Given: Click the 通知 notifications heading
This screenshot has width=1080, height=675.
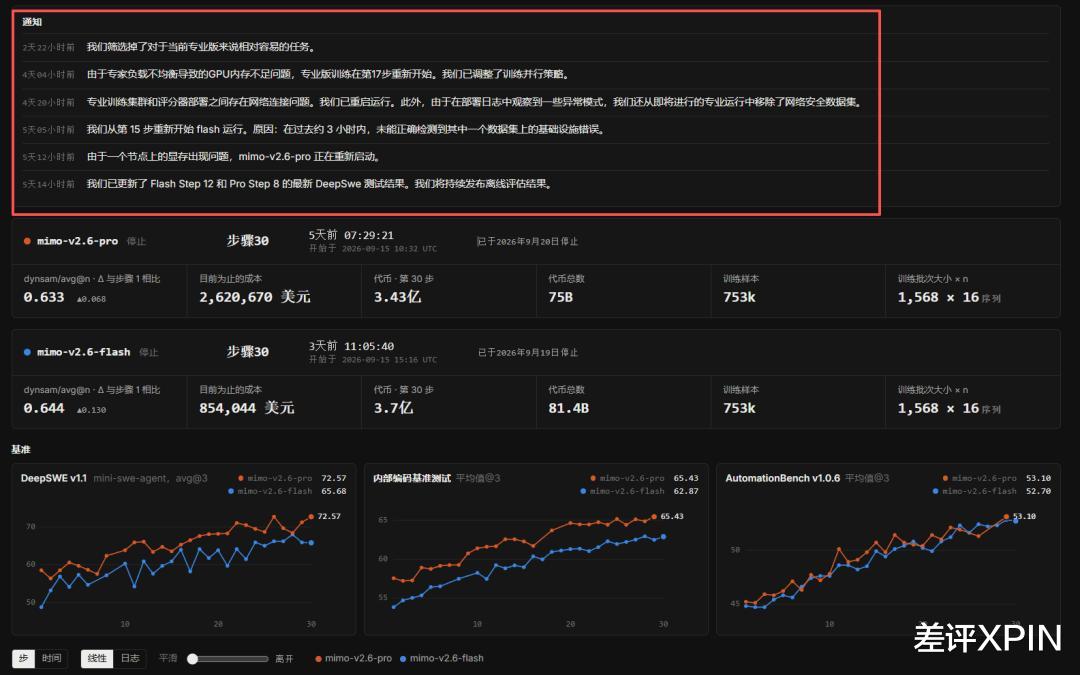Looking at the screenshot, I should pos(32,22).
